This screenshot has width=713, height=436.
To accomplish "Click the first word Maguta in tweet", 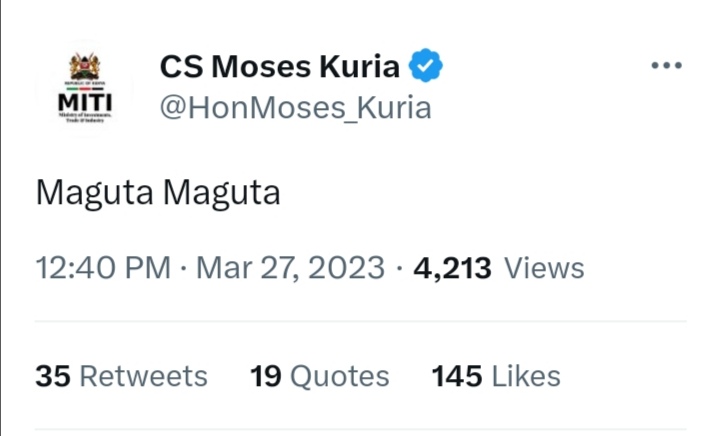I will (95, 193).
